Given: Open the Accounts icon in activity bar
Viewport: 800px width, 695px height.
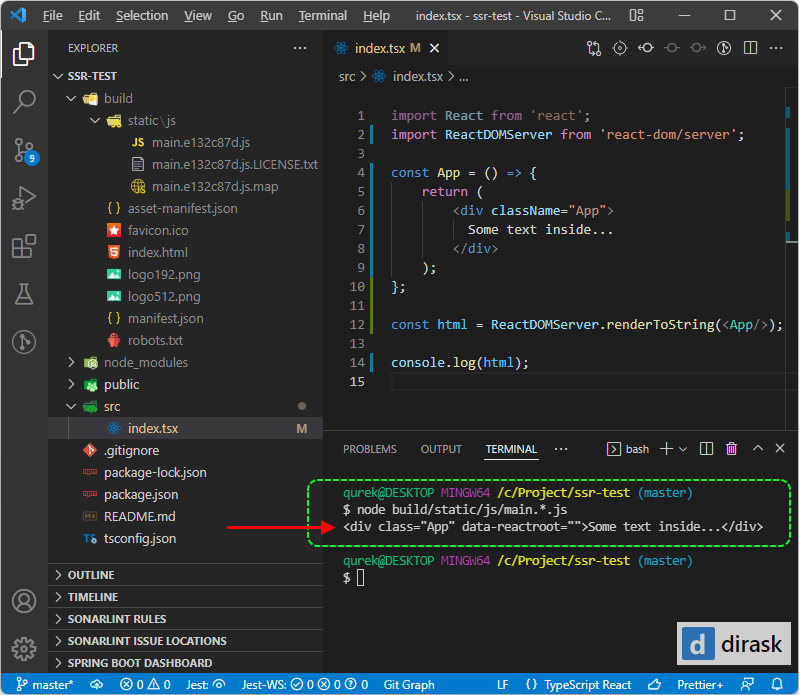Looking at the screenshot, I should coord(24,602).
